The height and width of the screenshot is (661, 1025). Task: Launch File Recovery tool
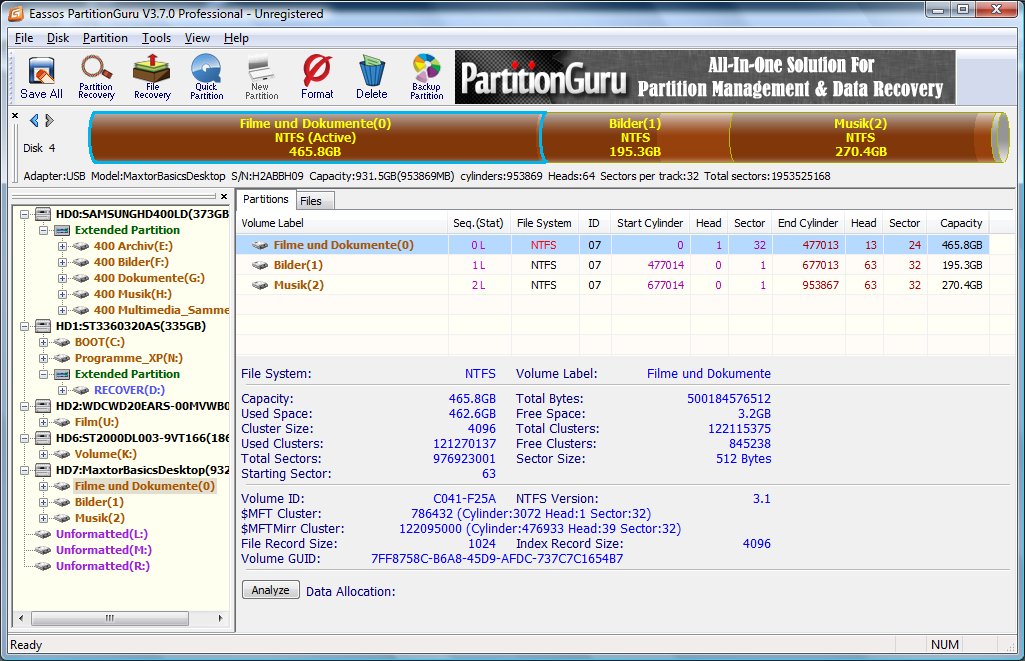152,77
